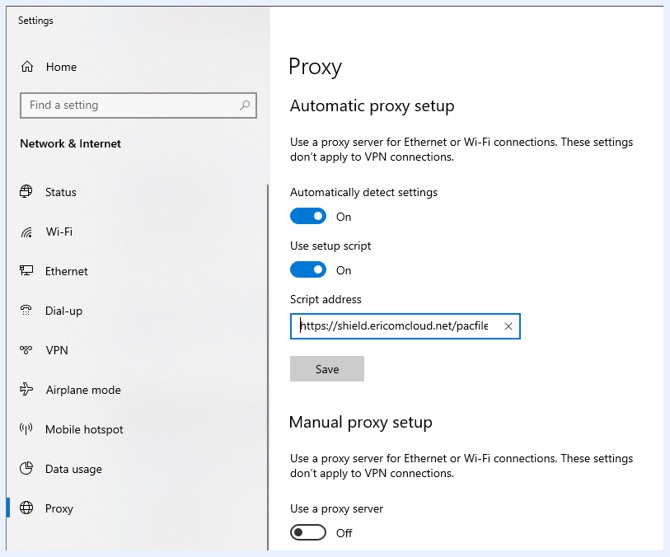Click the Home icon in sidebar

[27, 67]
